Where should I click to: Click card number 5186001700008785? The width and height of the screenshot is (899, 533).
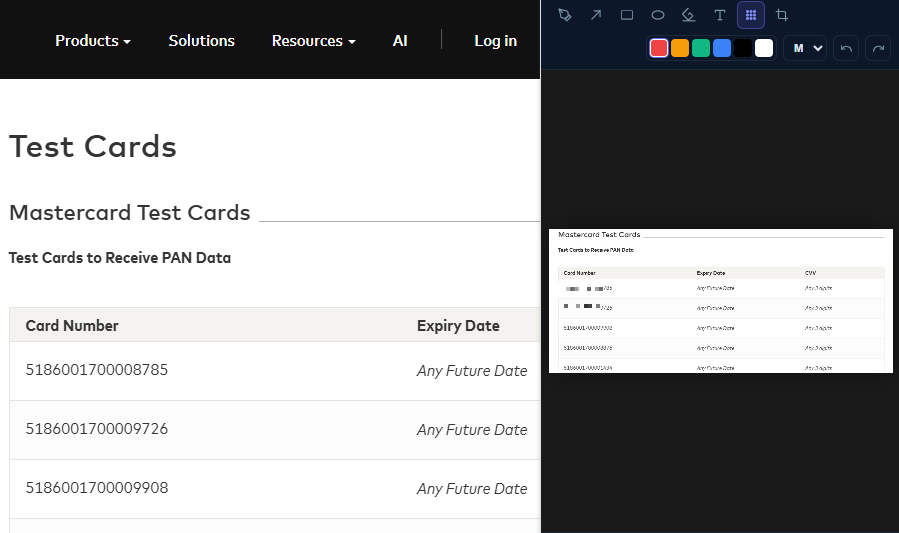pyautogui.click(x=97, y=370)
